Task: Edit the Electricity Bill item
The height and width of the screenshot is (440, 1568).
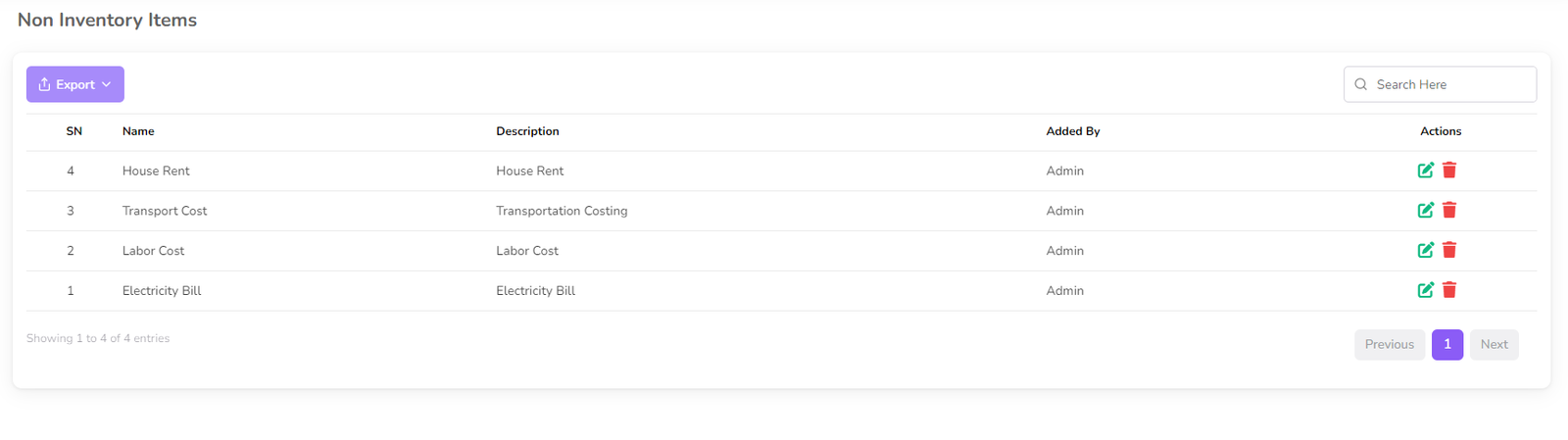Action: point(1425,290)
